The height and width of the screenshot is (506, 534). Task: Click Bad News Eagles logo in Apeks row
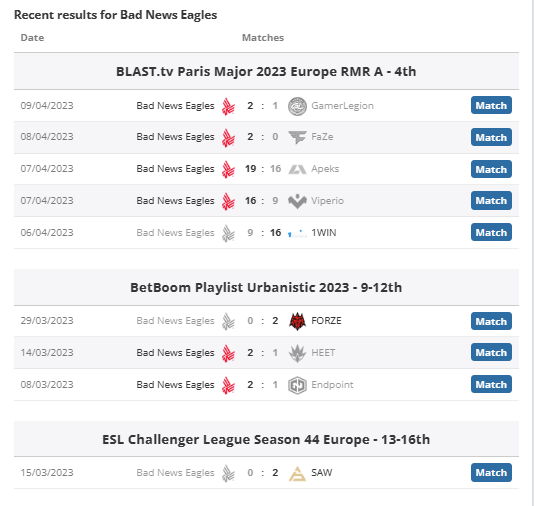pyautogui.click(x=228, y=169)
